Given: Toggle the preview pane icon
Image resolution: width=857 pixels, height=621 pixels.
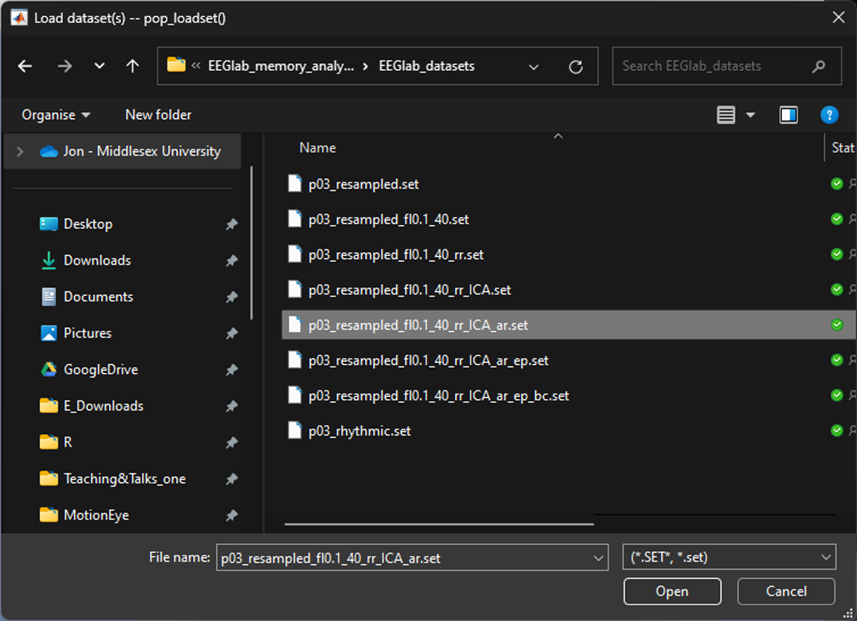Looking at the screenshot, I should click(788, 115).
